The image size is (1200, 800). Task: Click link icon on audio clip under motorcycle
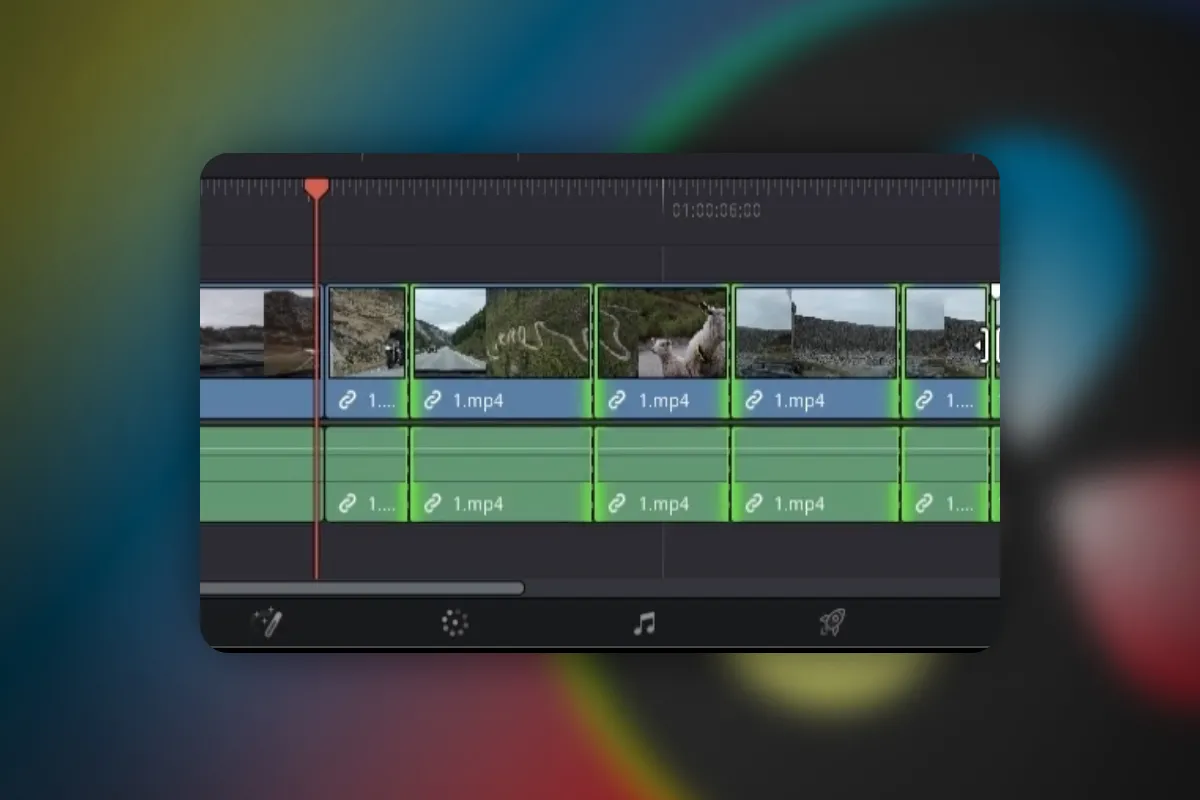point(347,503)
